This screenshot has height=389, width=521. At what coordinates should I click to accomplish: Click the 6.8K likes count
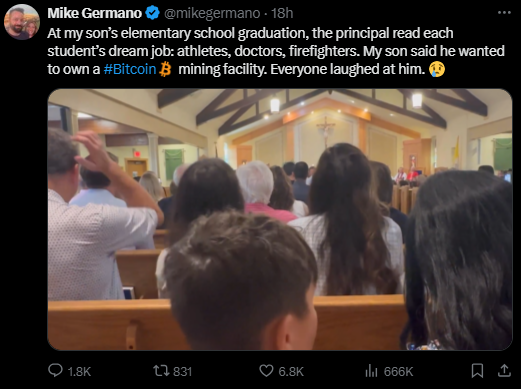(291, 371)
